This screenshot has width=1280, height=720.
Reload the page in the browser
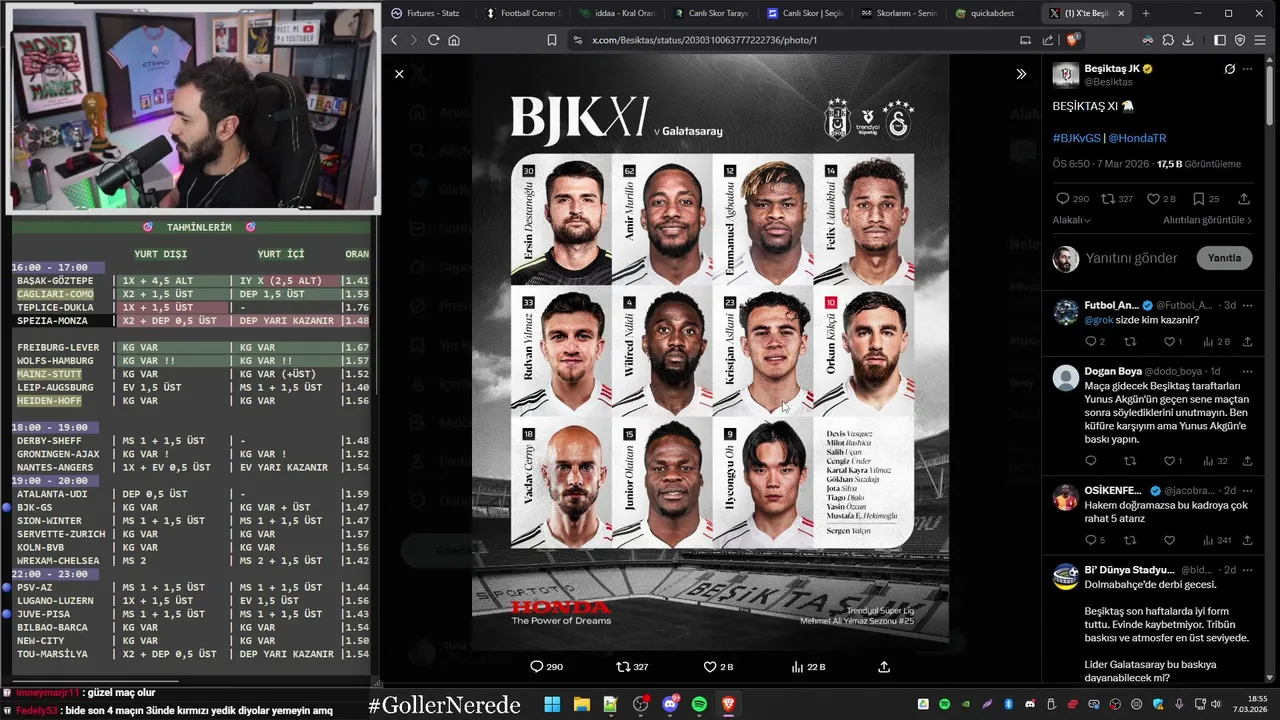pos(433,40)
